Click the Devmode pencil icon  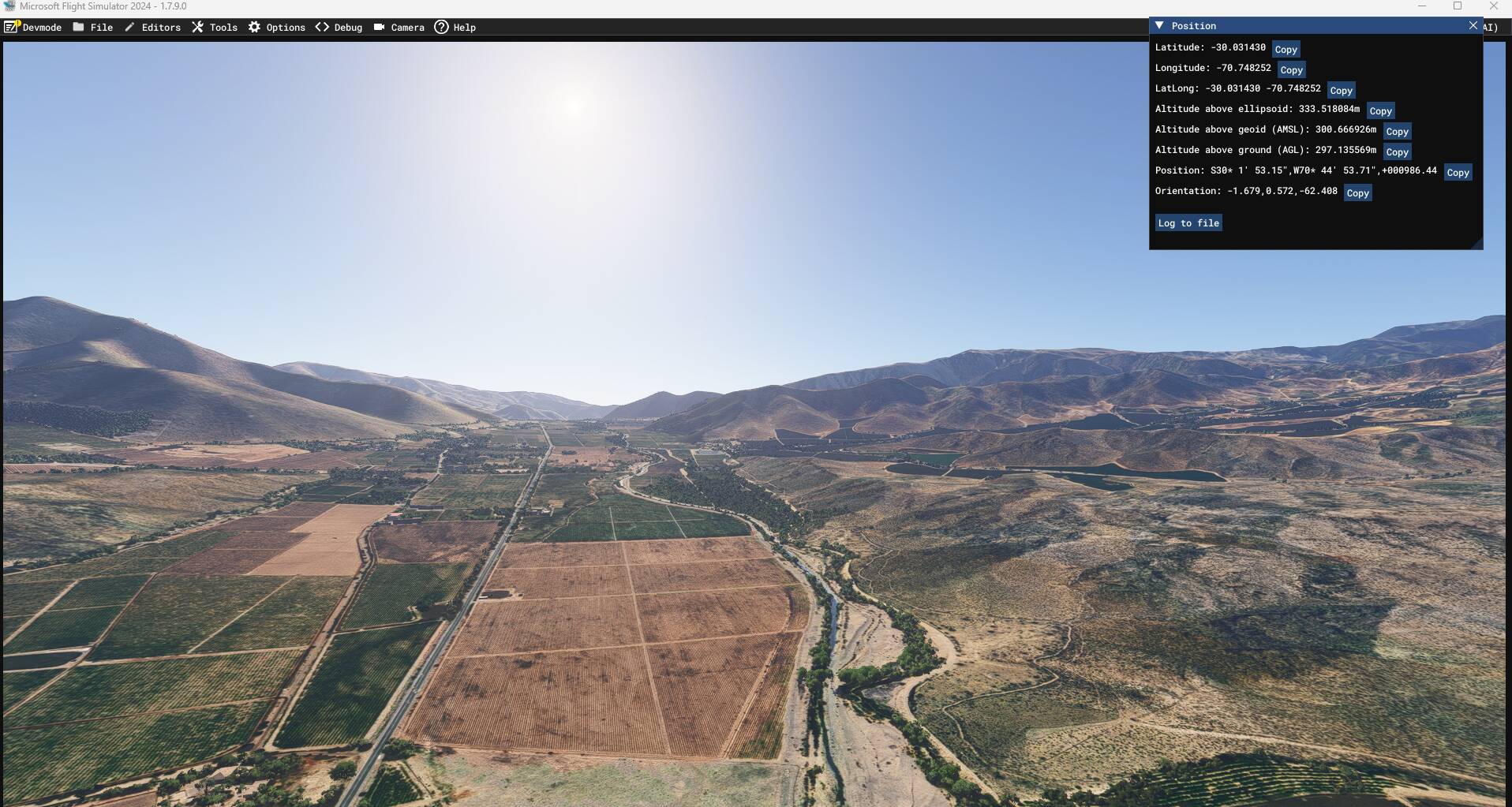coord(12,27)
